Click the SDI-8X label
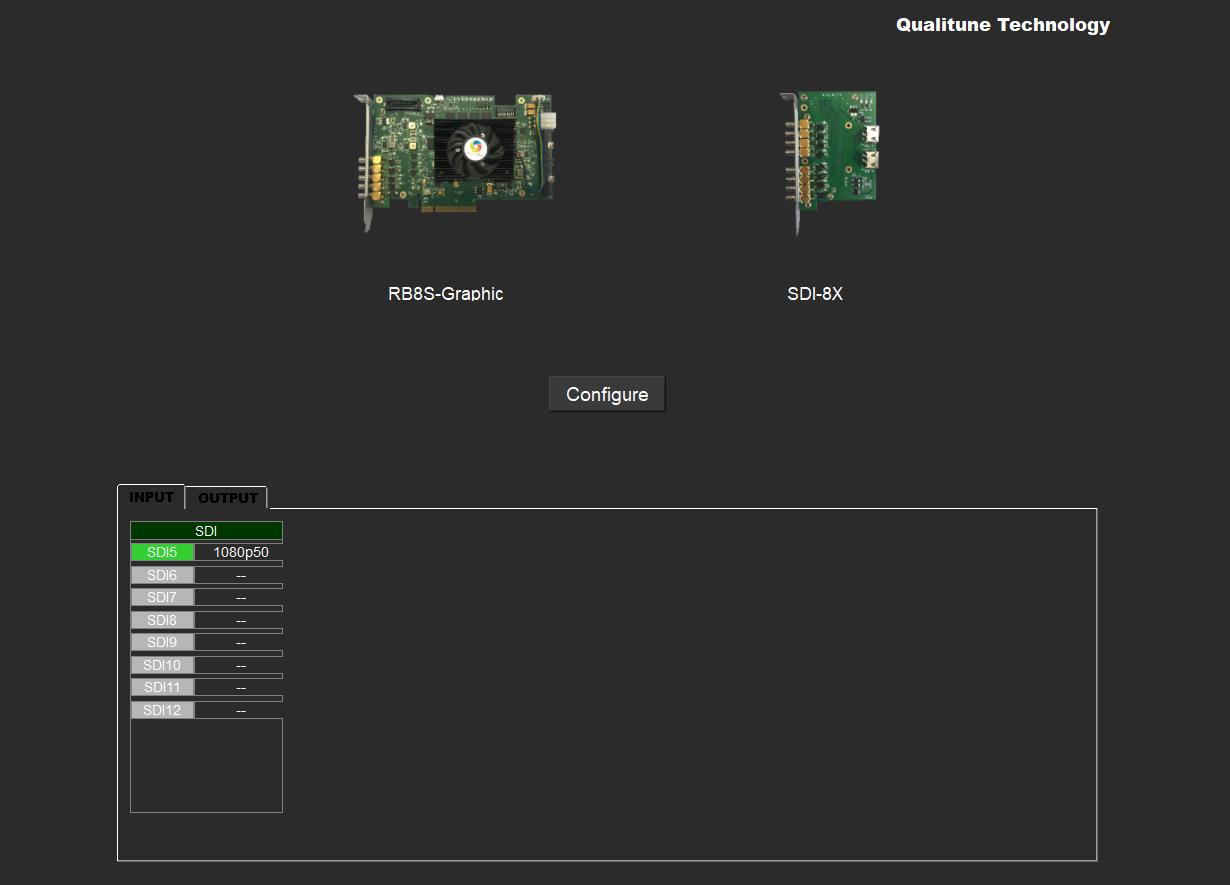Screen dimensions: 1230x885 tap(815, 294)
